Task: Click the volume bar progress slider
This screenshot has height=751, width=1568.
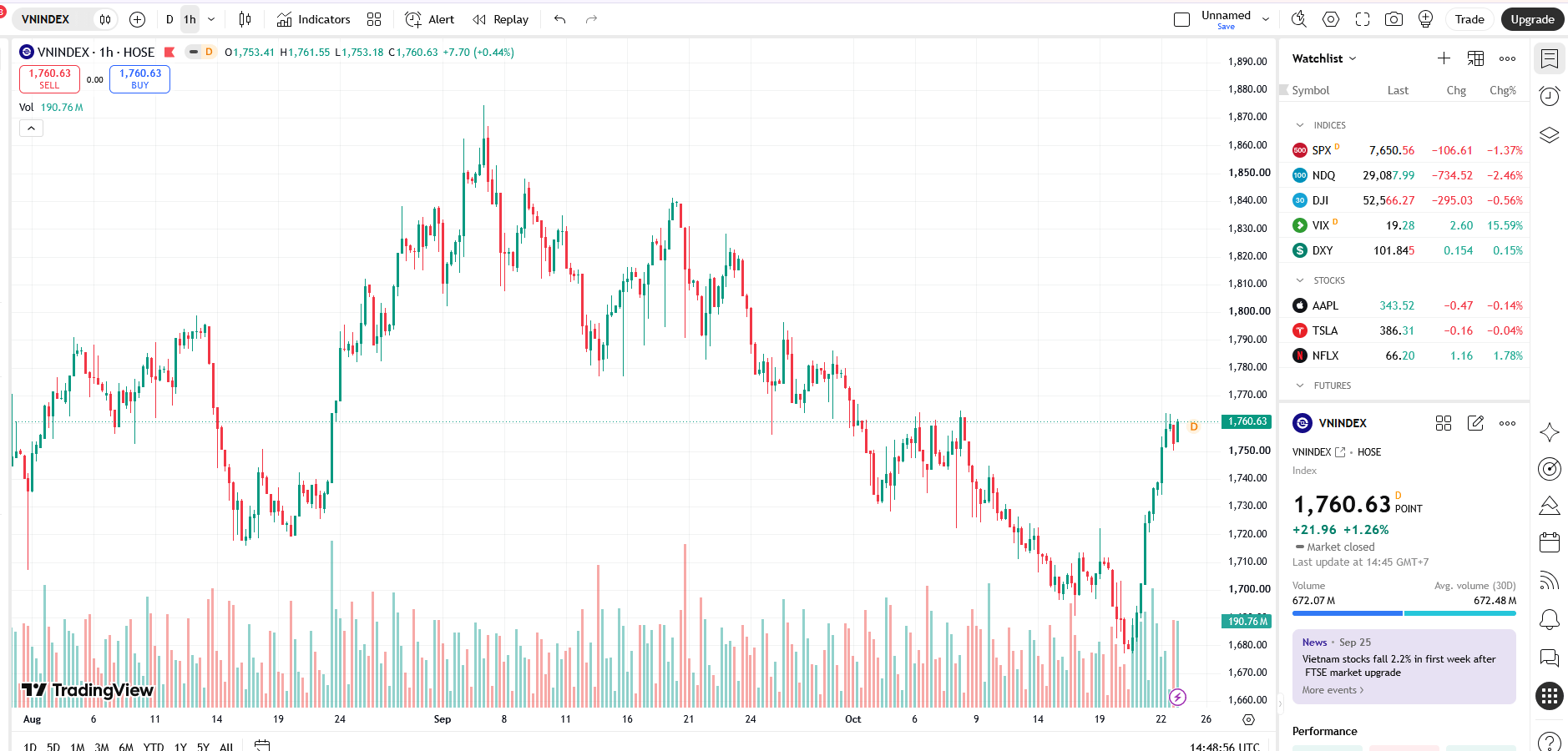Action: pyautogui.click(x=1404, y=613)
